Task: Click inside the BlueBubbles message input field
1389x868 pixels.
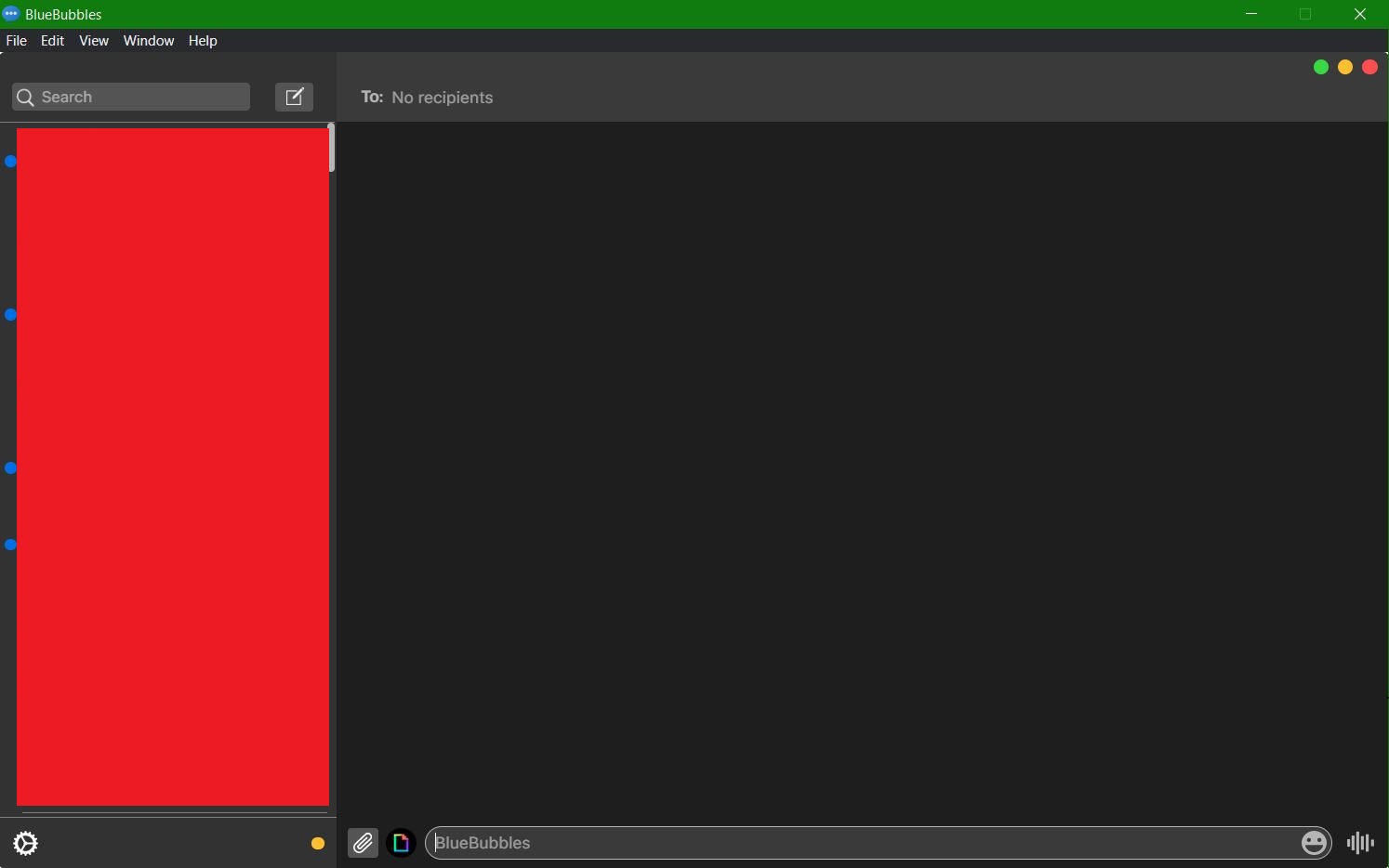Action: point(837,843)
